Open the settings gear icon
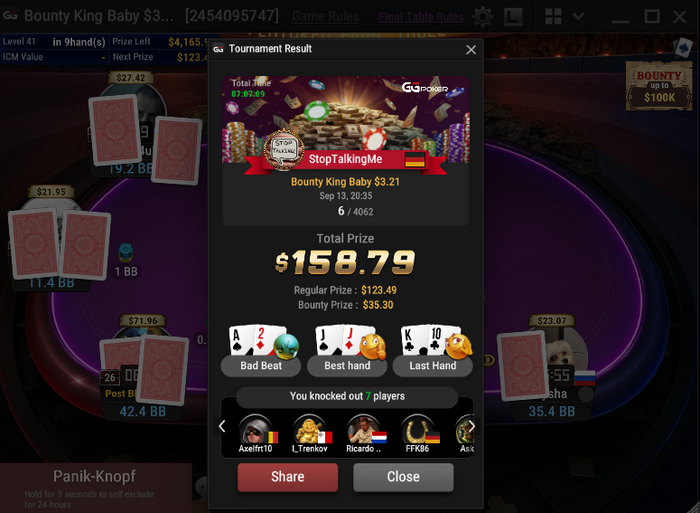Screen dimensions: 700x513 coord(483,17)
